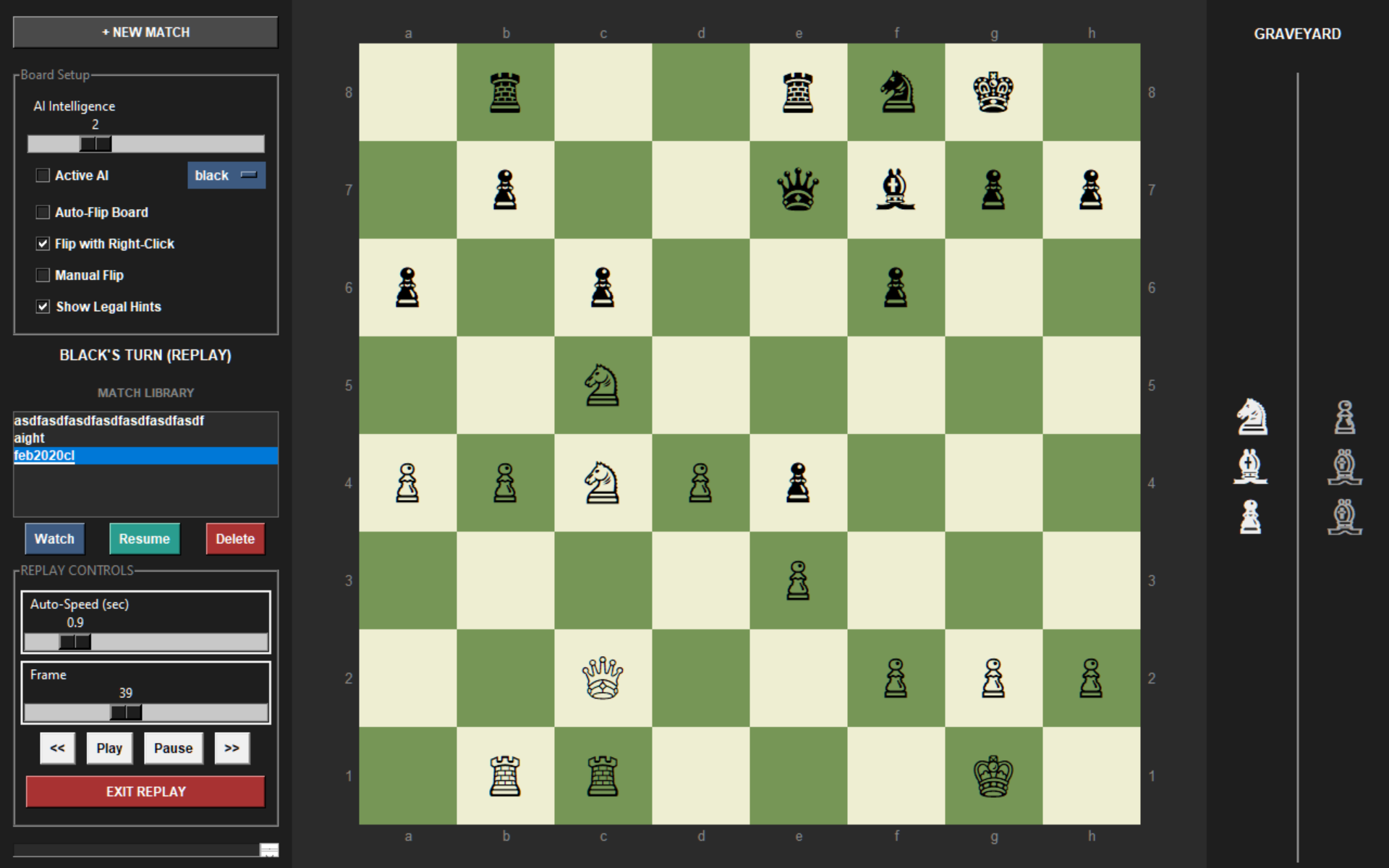Viewport: 1389px width, 868px height.
Task: Step replay forward with >> button
Action: pos(231,748)
